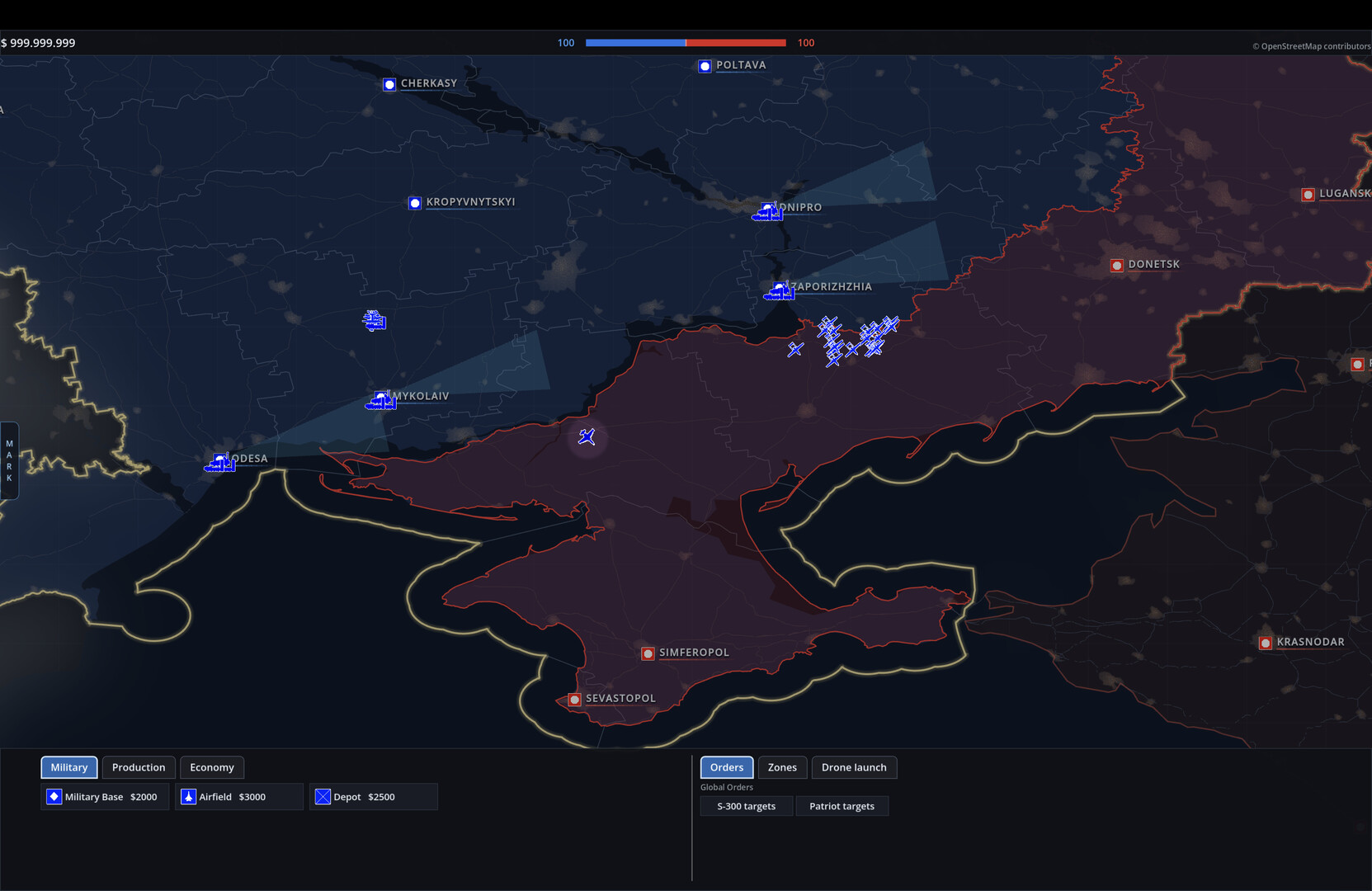This screenshot has height=891, width=1372.
Task: Click the red city marker east of Donetsk
Action: click(x=1357, y=364)
